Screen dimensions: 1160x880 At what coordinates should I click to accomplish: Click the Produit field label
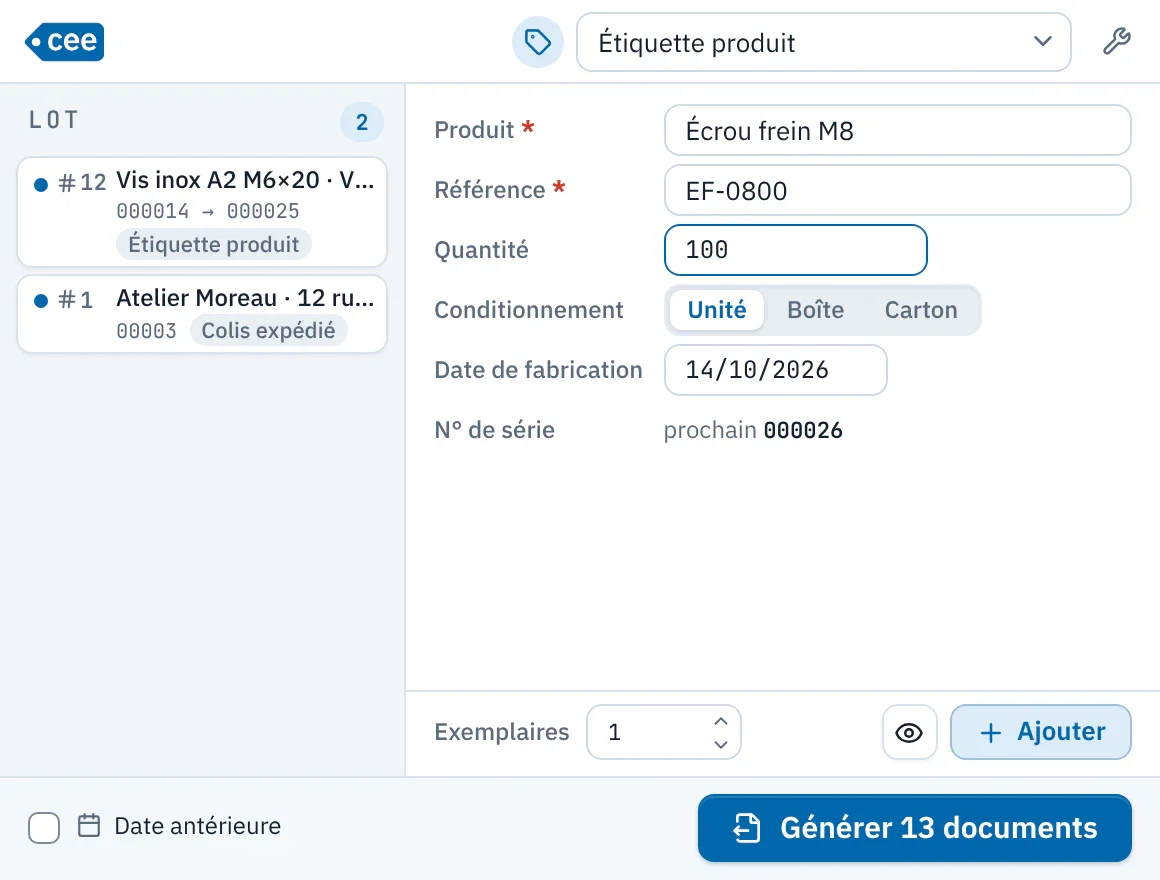tap(474, 130)
